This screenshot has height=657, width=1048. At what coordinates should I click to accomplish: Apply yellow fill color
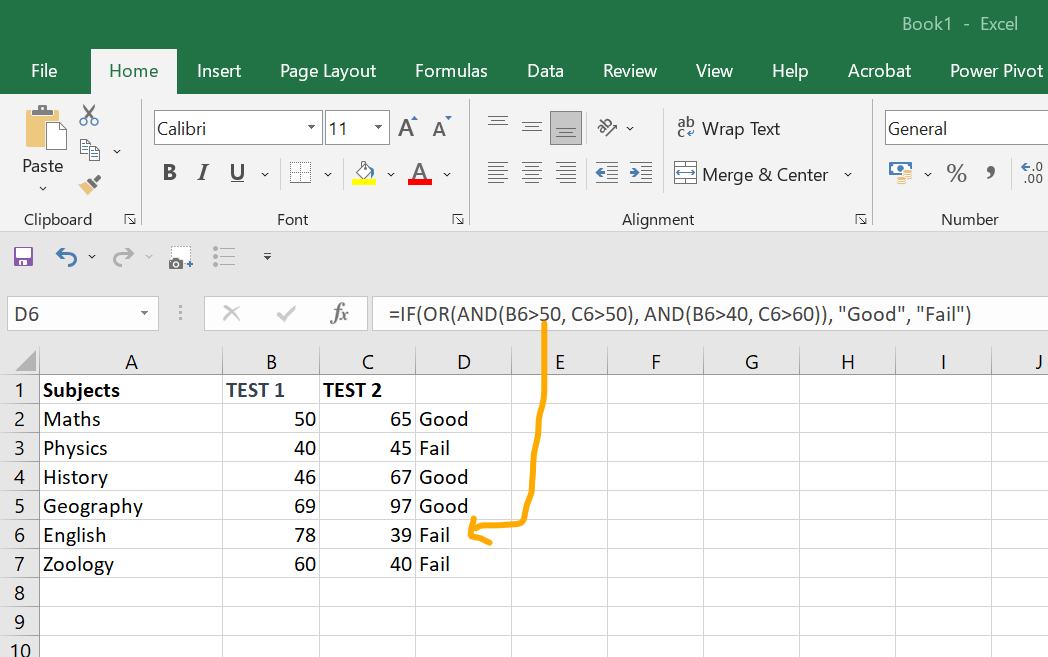pyautogui.click(x=364, y=173)
